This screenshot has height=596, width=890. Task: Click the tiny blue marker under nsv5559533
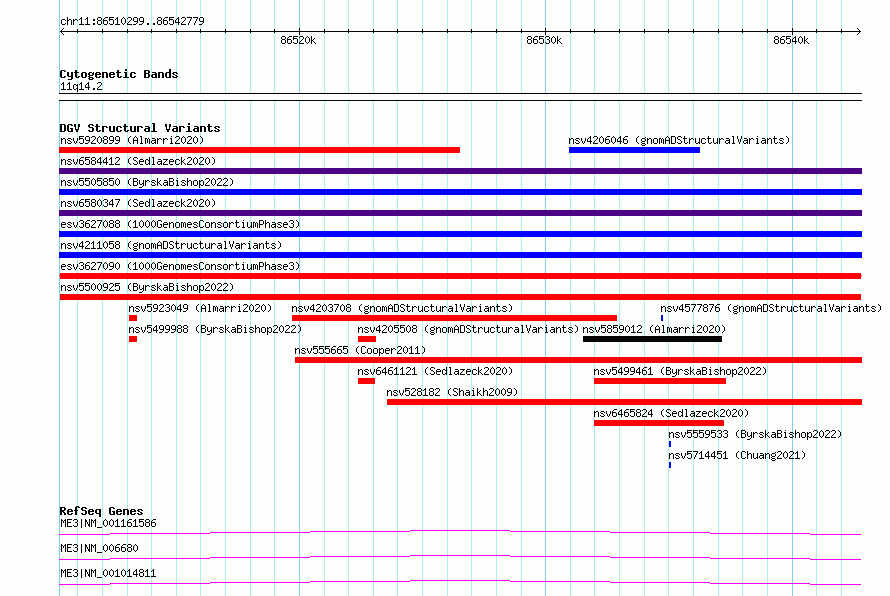pos(670,444)
